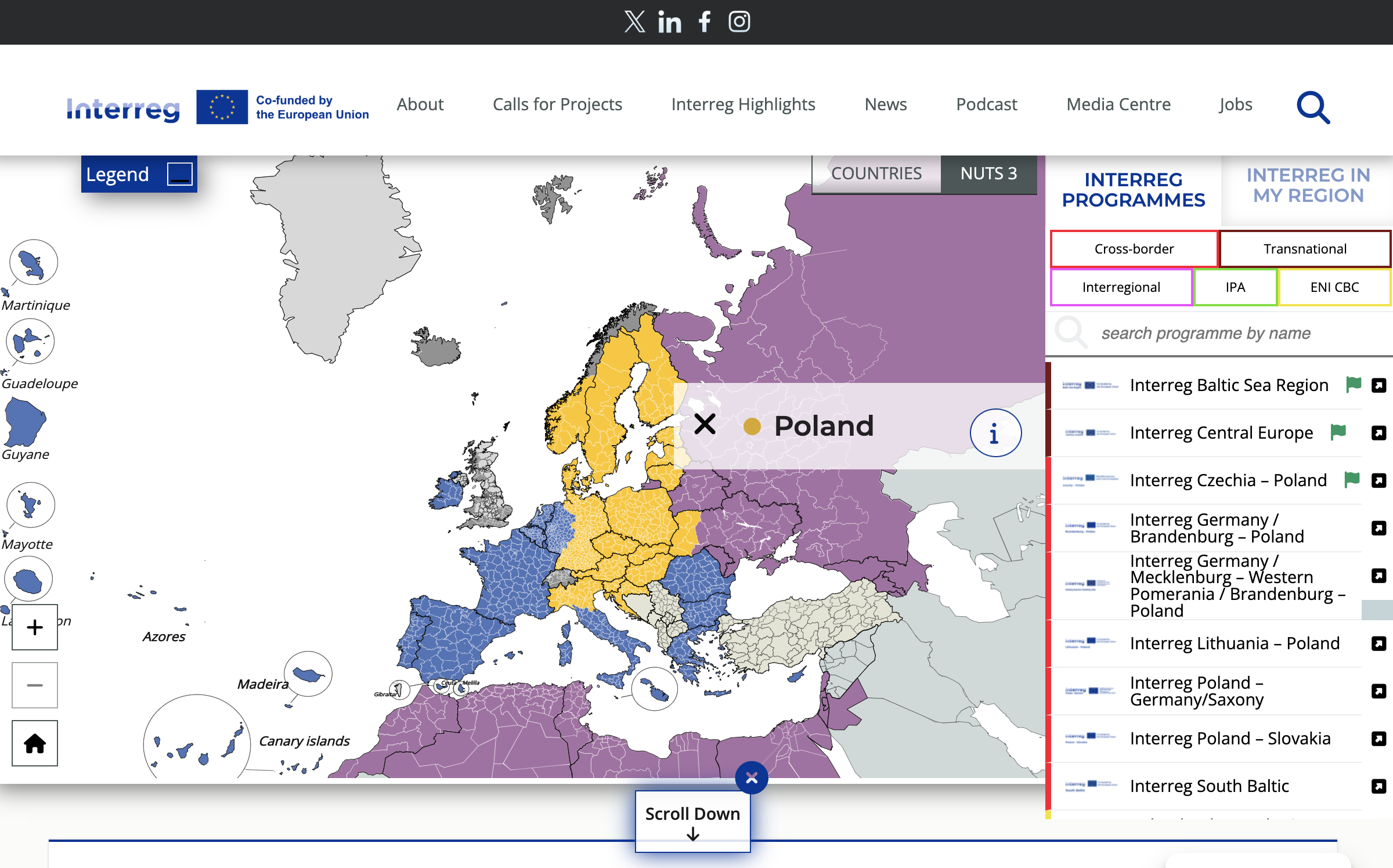The height and width of the screenshot is (868, 1393).
Task: Click green flag on Interreg Czechia – Poland
Action: coord(1352,479)
